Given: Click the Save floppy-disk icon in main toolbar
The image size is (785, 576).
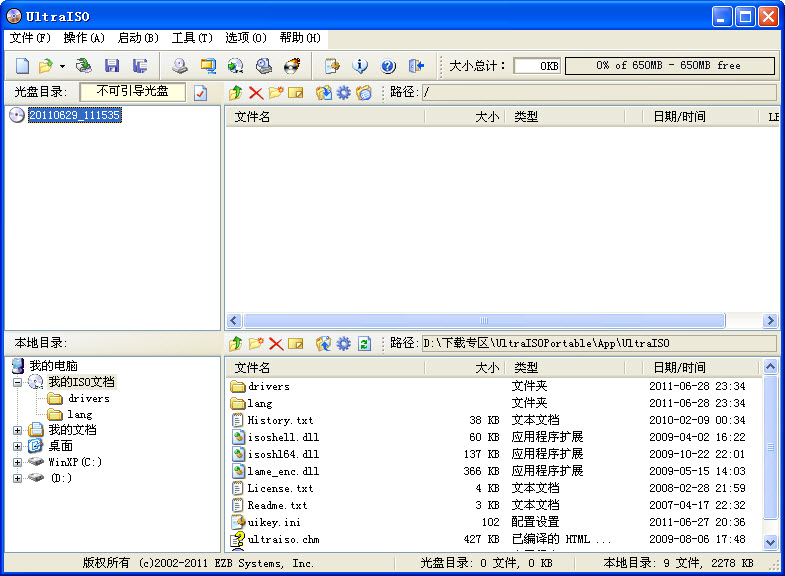Looking at the screenshot, I should pyautogui.click(x=112, y=66).
